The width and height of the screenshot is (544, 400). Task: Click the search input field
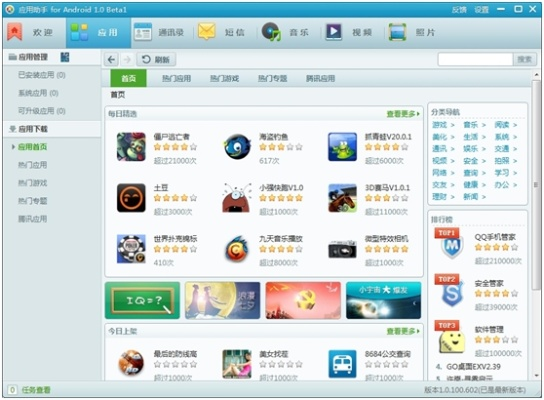click(475, 59)
